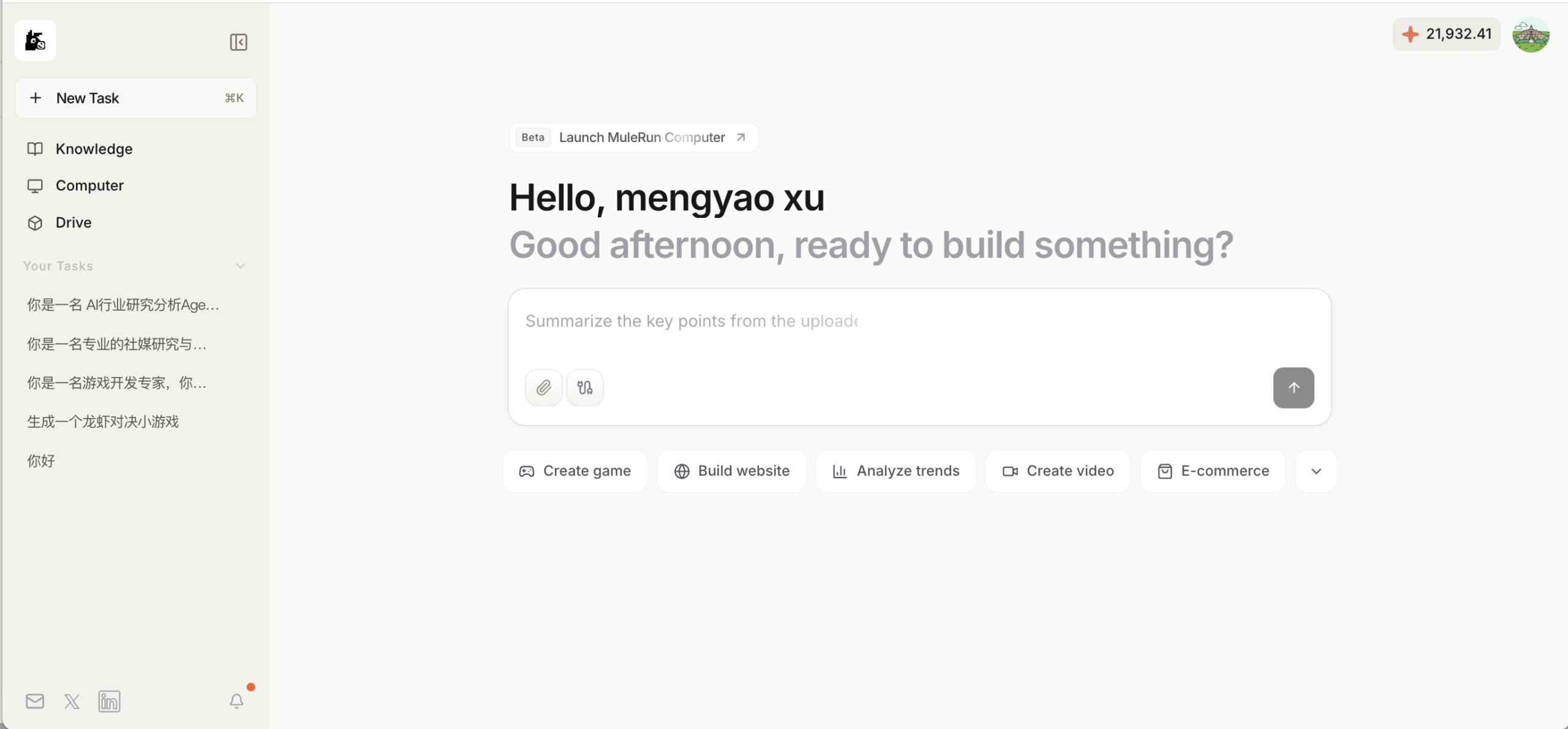Open the LinkedIn icon link
The width and height of the screenshot is (1568, 729).
[109, 701]
